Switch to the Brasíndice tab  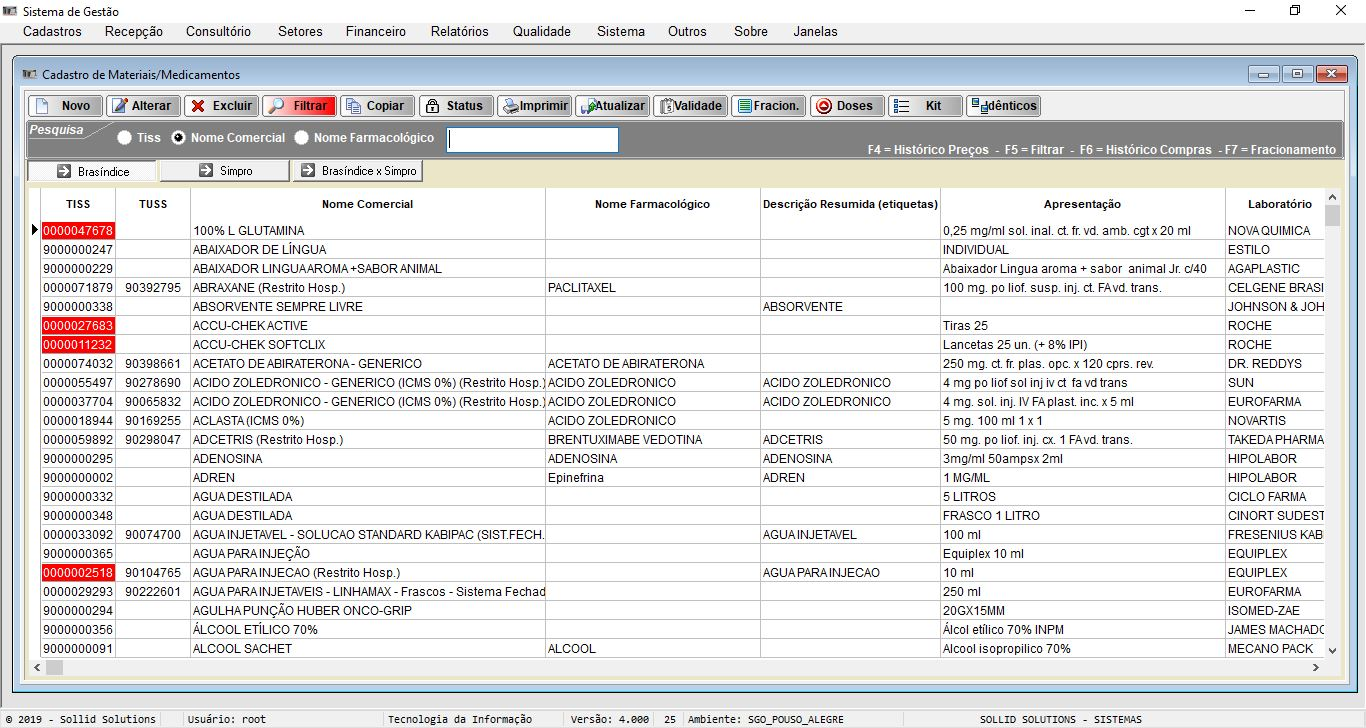pyautogui.click(x=93, y=171)
